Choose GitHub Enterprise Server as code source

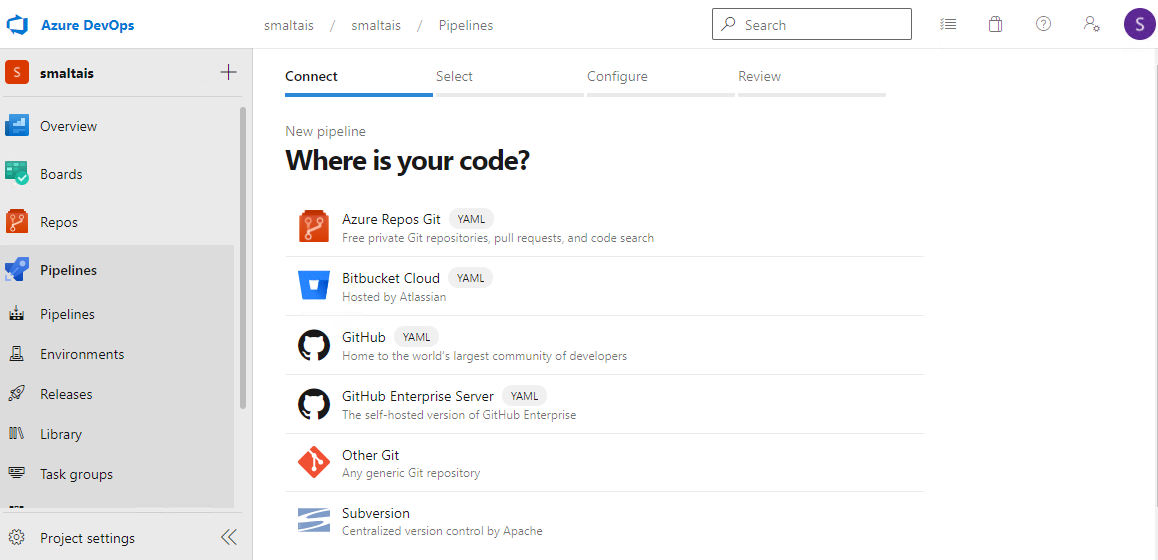418,397
